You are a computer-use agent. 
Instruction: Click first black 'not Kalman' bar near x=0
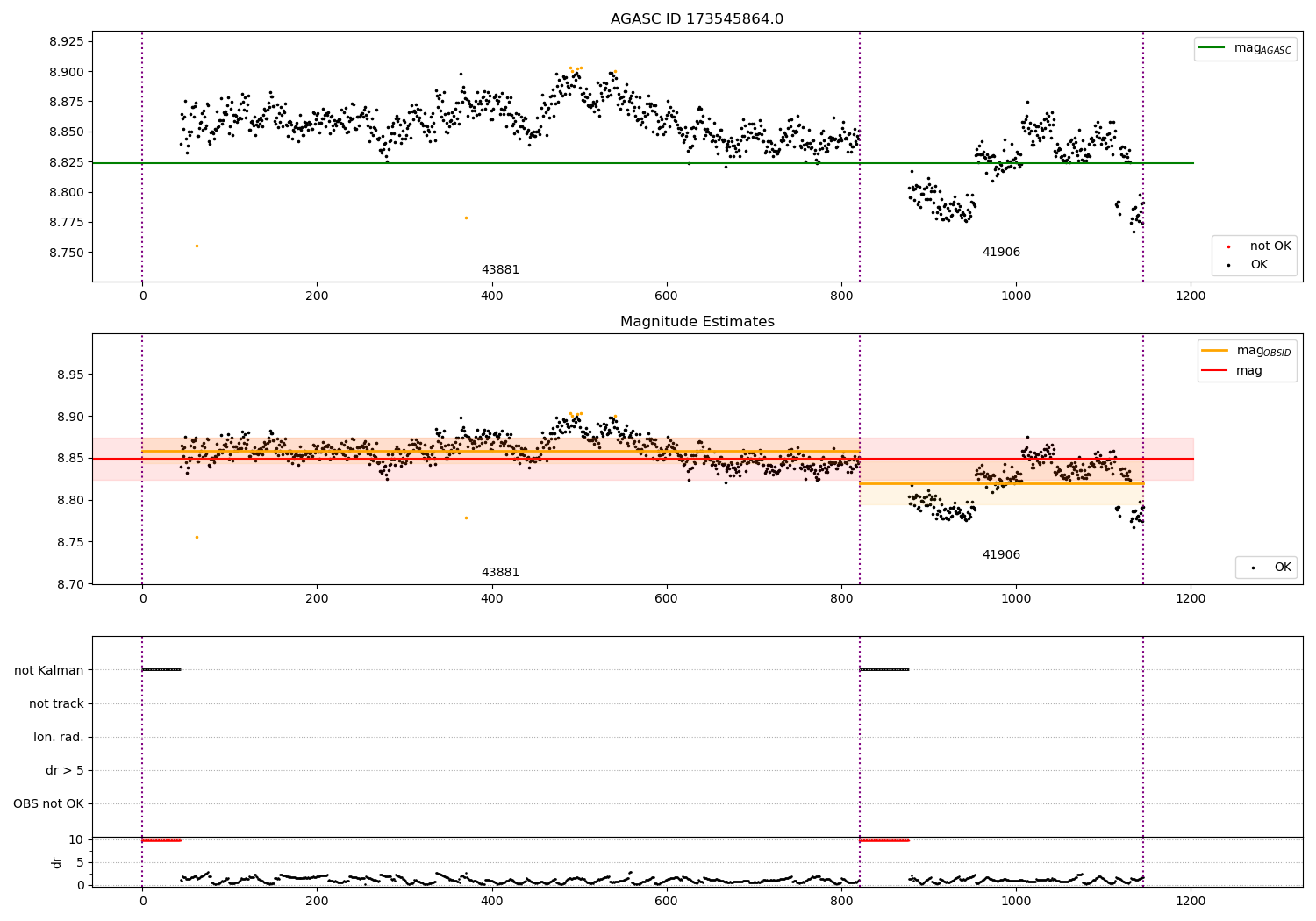point(161,670)
